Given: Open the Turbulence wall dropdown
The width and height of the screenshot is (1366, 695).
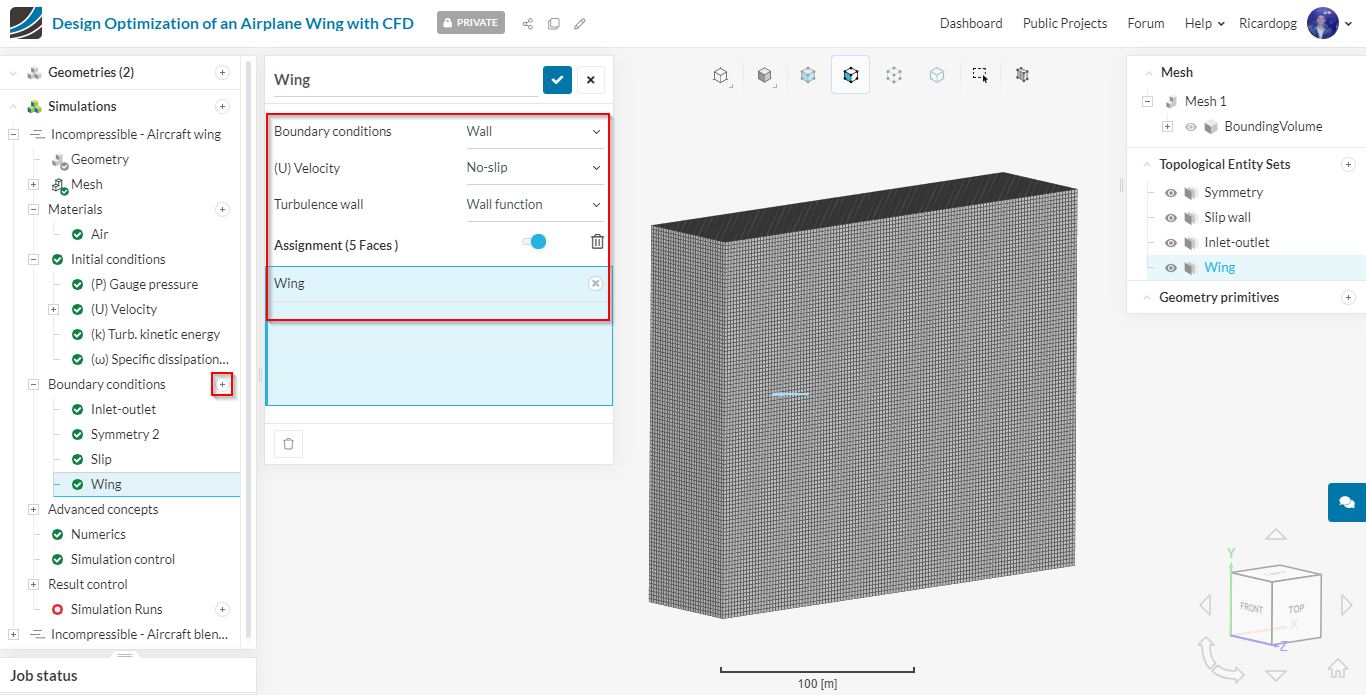Looking at the screenshot, I should click(534, 204).
